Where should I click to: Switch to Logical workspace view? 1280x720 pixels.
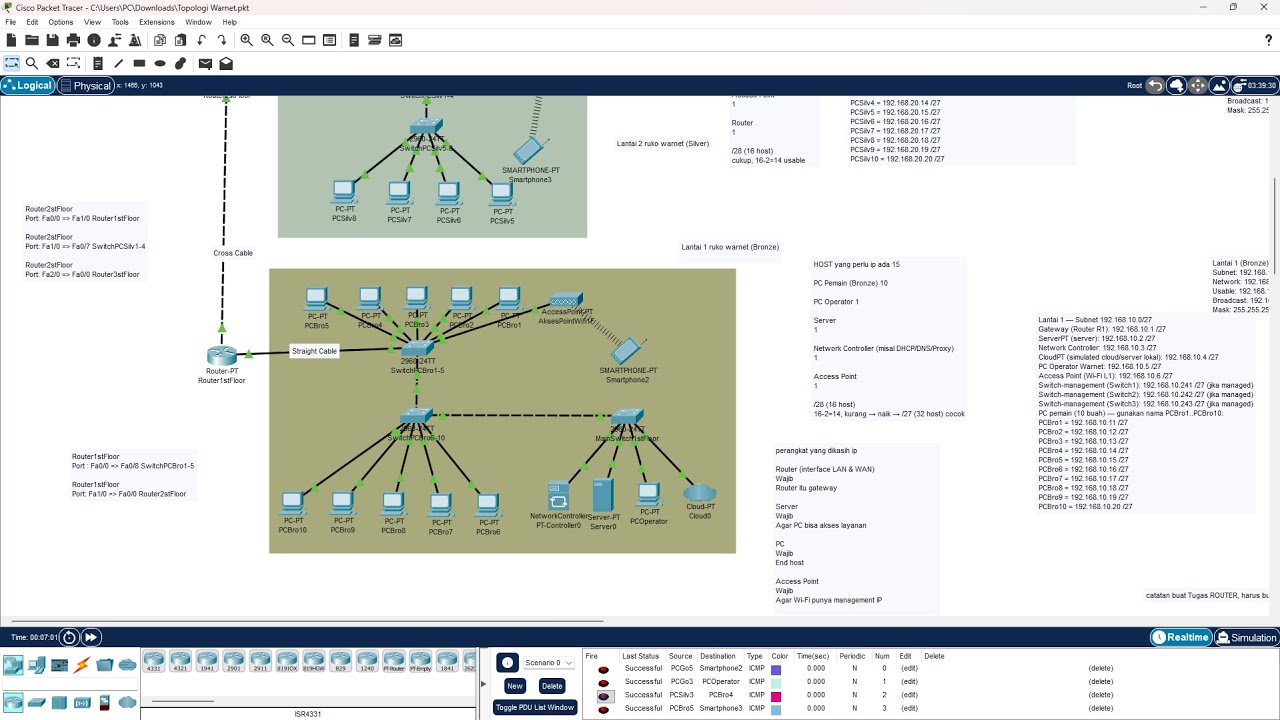tap(28, 85)
